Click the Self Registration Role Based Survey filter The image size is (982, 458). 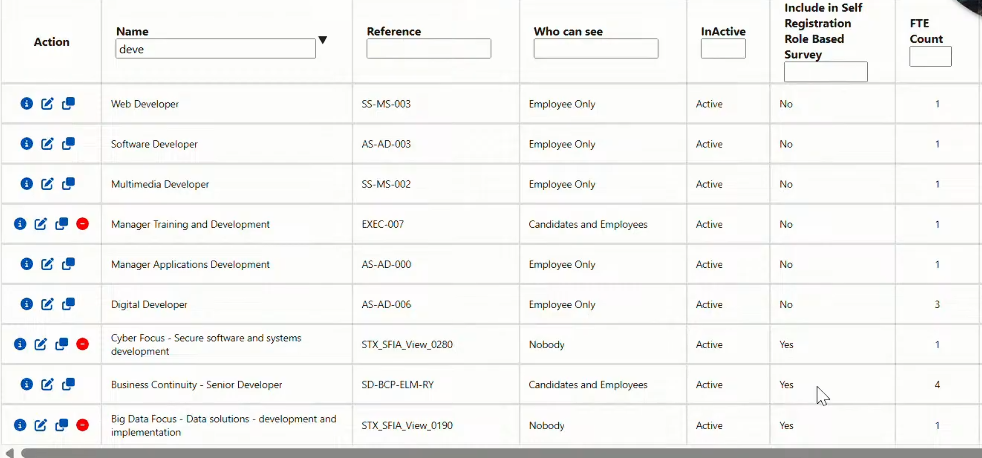[x=825, y=71]
